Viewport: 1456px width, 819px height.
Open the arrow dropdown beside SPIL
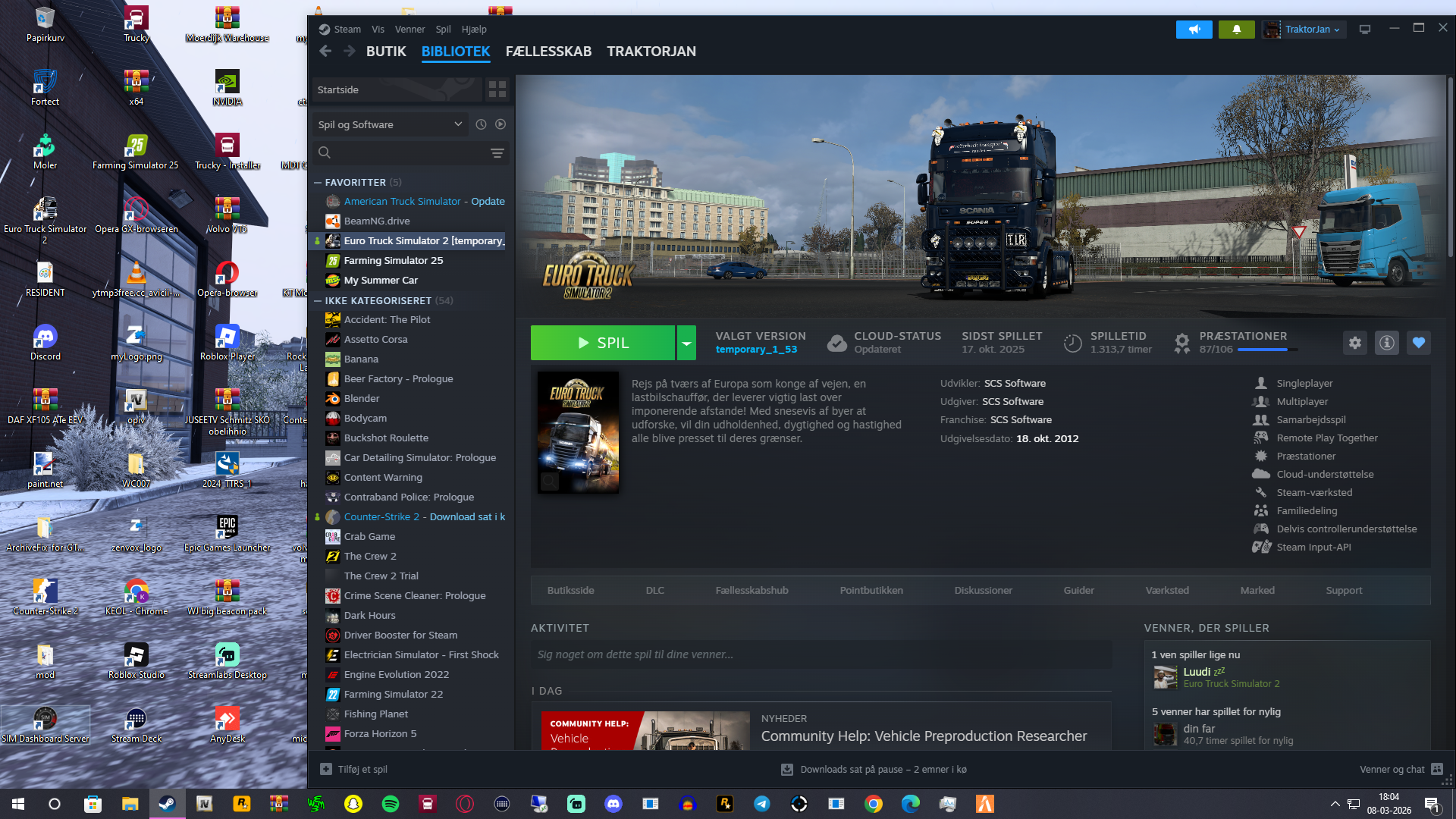click(686, 343)
